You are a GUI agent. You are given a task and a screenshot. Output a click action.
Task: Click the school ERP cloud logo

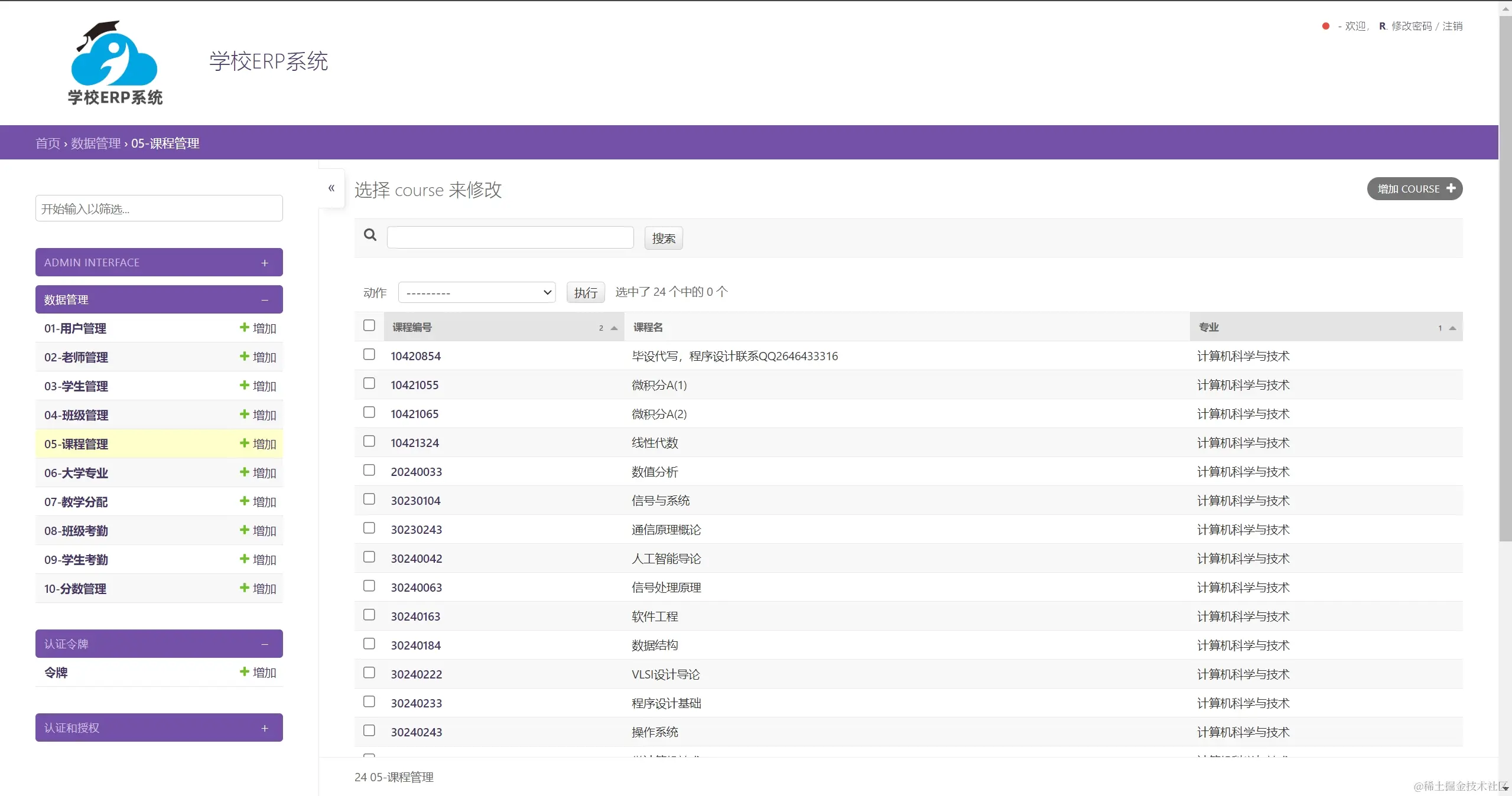(115, 63)
